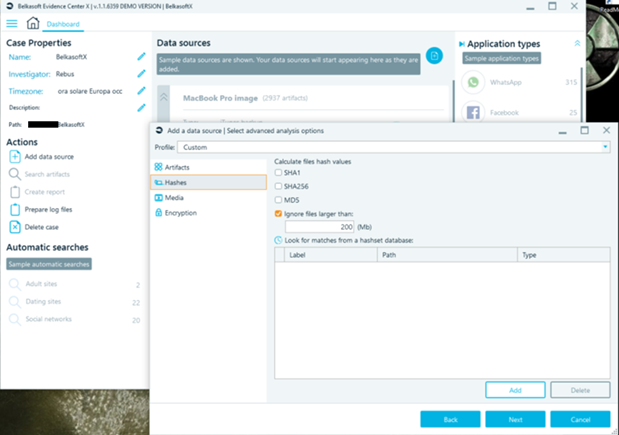Click the Social networks search icon

click(15, 319)
